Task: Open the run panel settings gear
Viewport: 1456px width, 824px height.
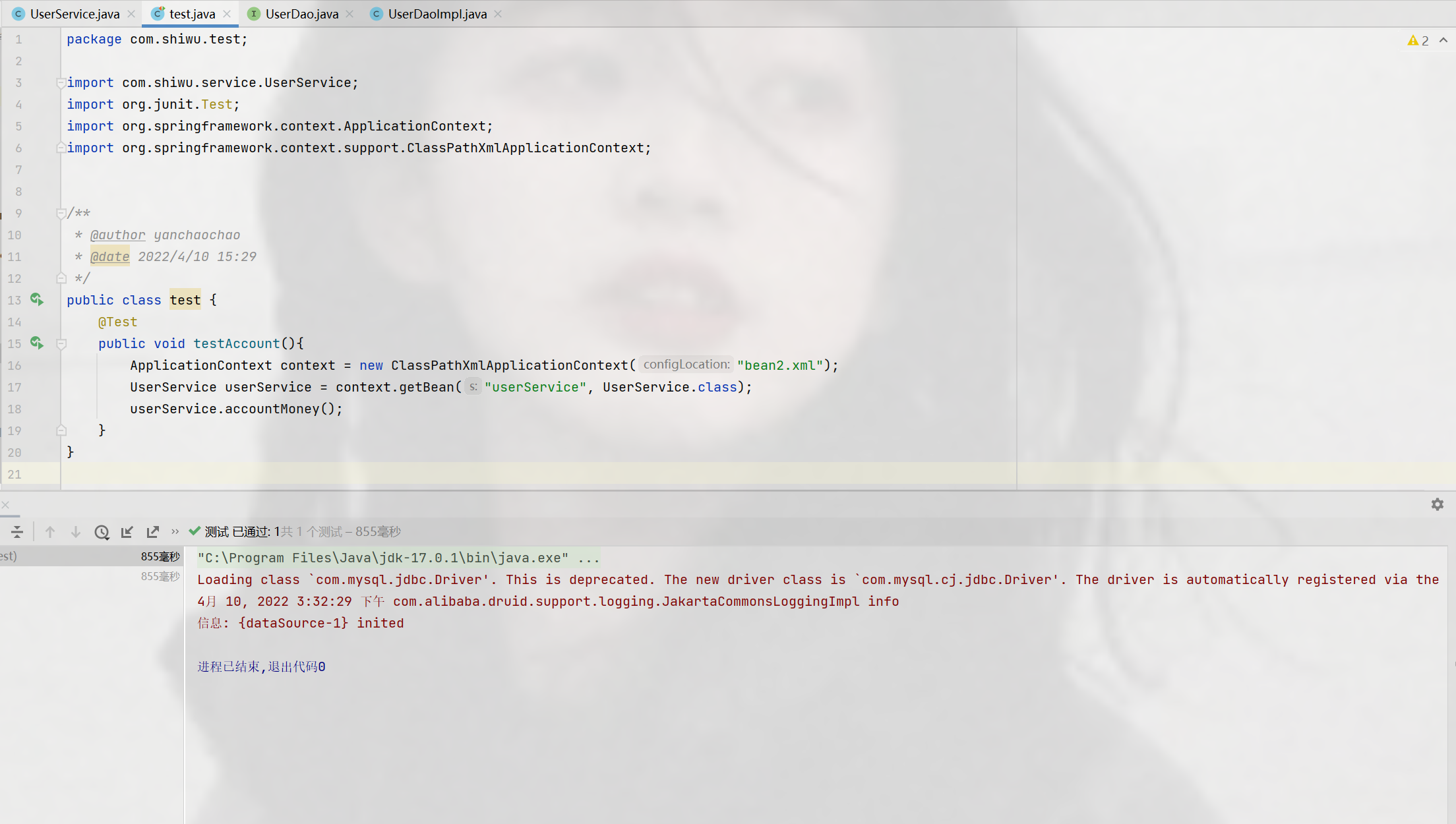Action: tap(1438, 504)
